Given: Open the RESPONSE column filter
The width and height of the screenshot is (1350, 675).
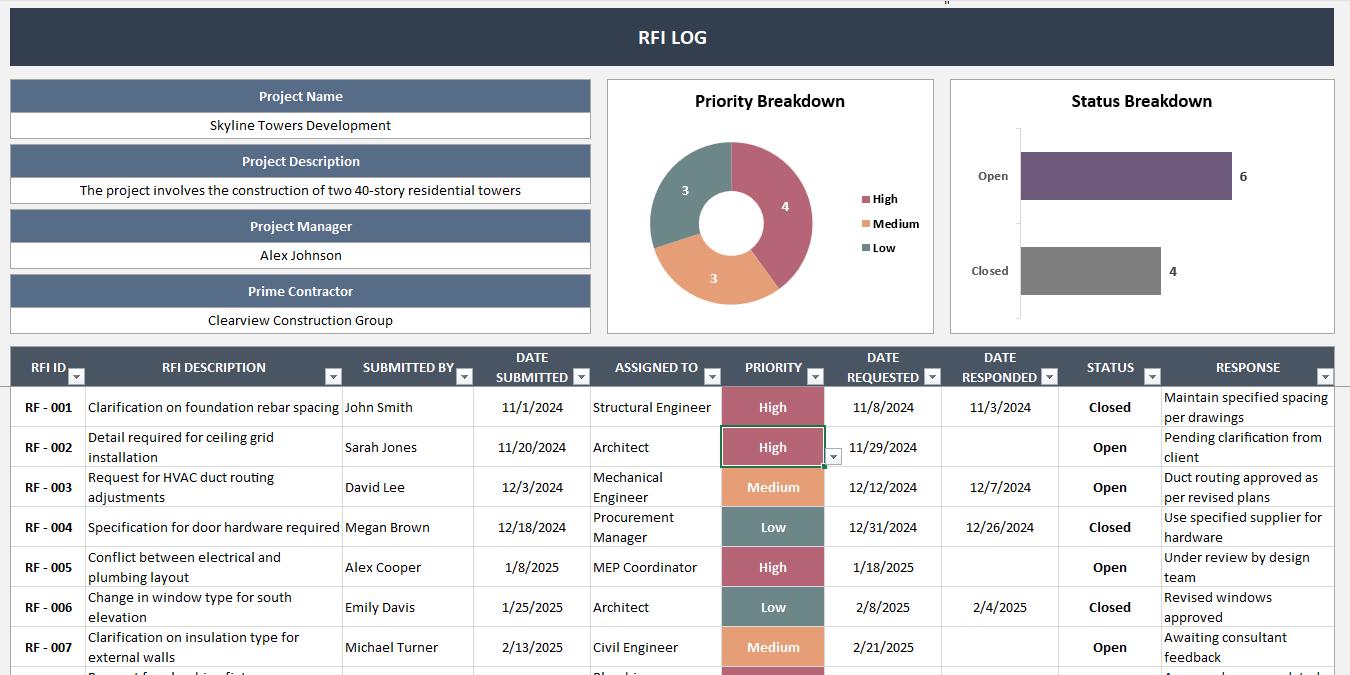Looking at the screenshot, I should coord(1325,376).
